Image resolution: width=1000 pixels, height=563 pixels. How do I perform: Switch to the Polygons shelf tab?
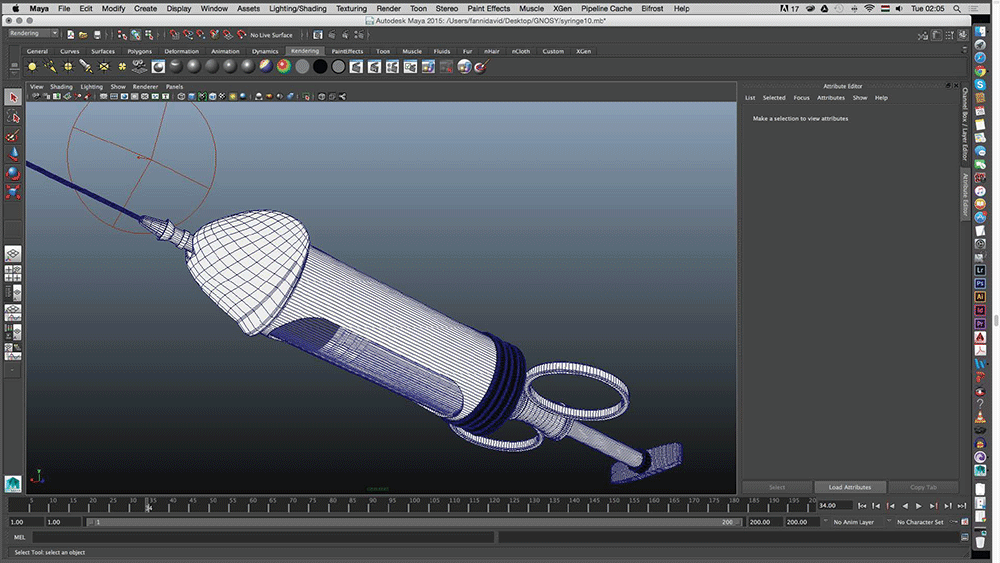(139, 51)
